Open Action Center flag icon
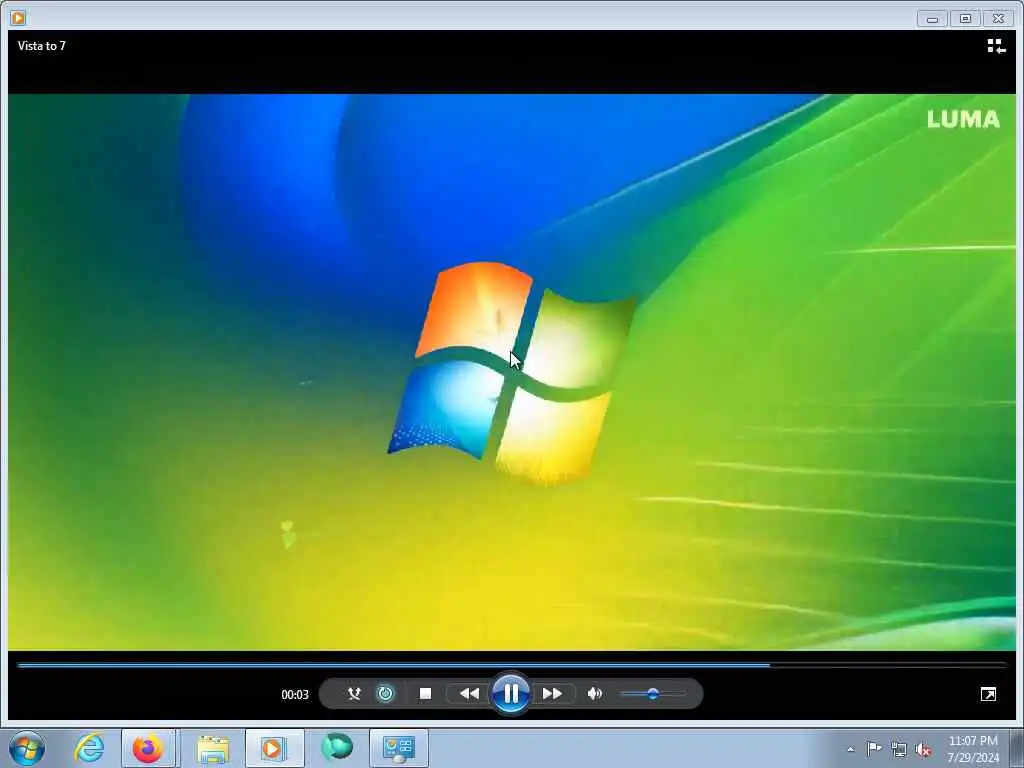Image resolution: width=1024 pixels, height=768 pixels. (874, 749)
